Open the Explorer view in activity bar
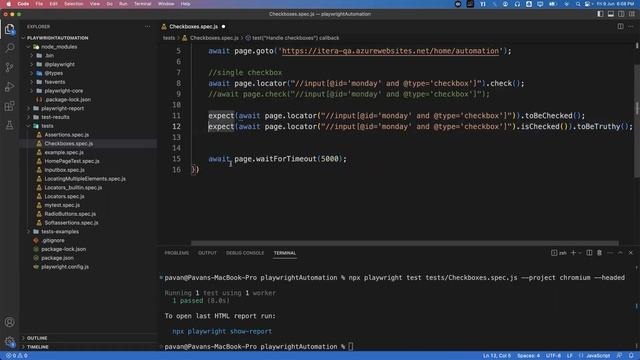 tap(9, 29)
